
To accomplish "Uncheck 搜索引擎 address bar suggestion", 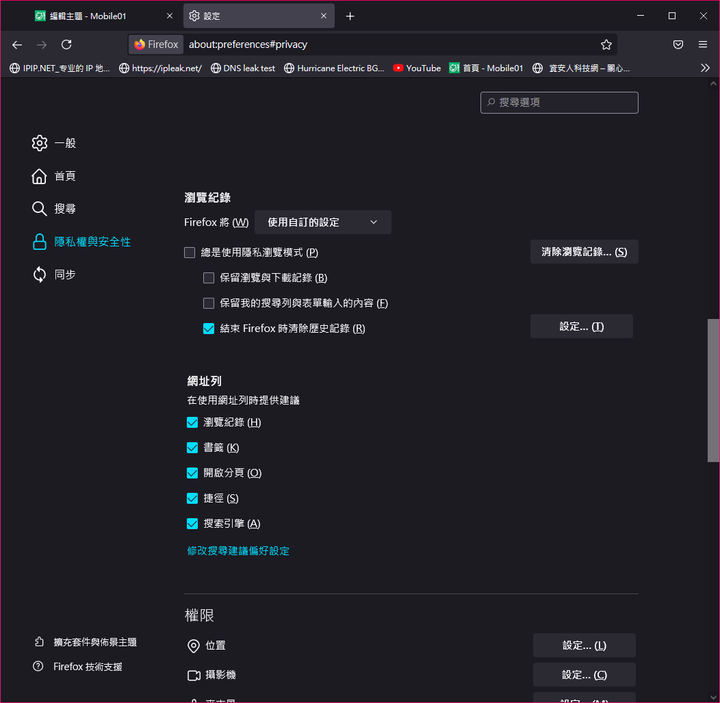I will [192, 523].
